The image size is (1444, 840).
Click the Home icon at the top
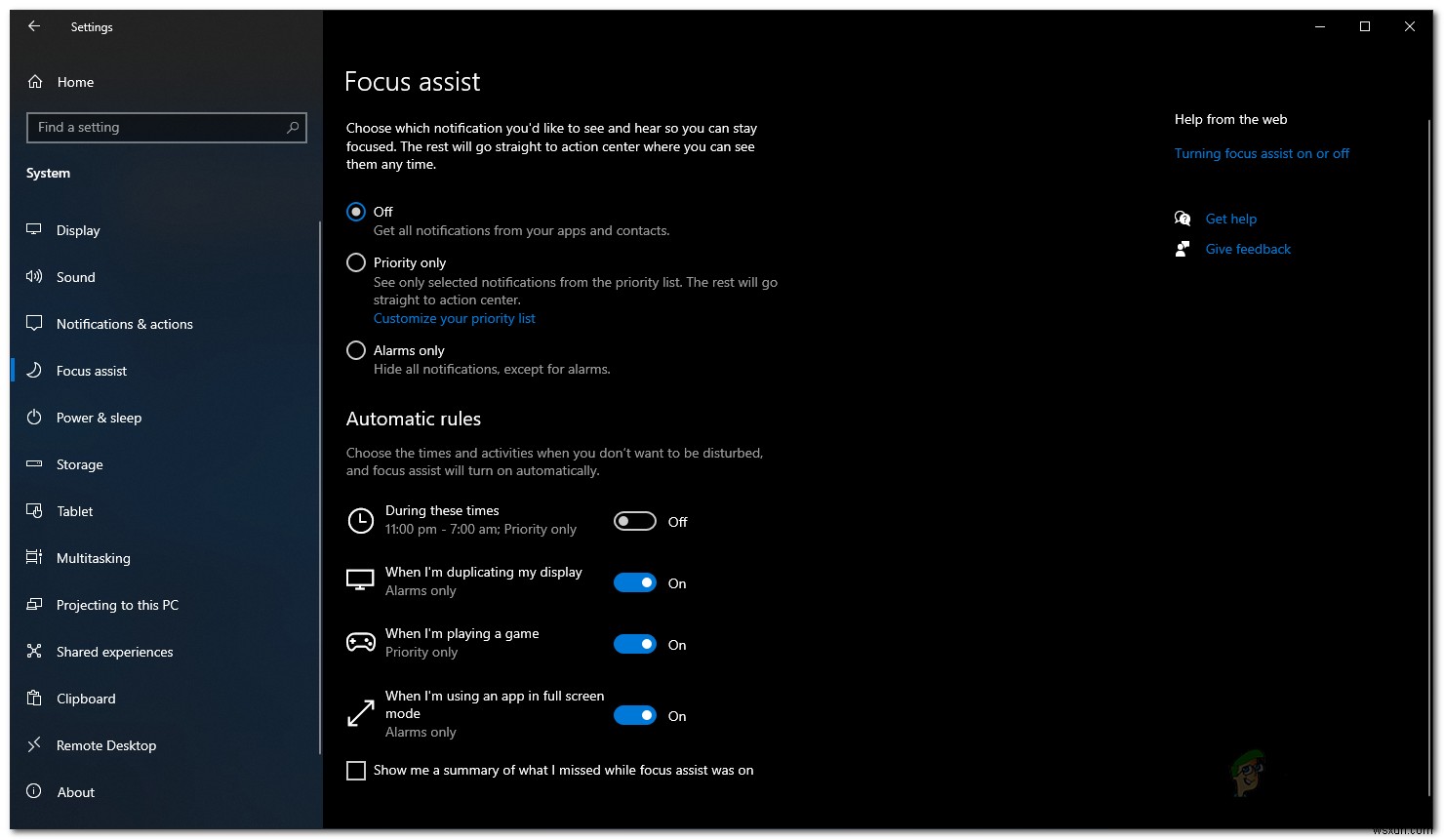coord(35,82)
